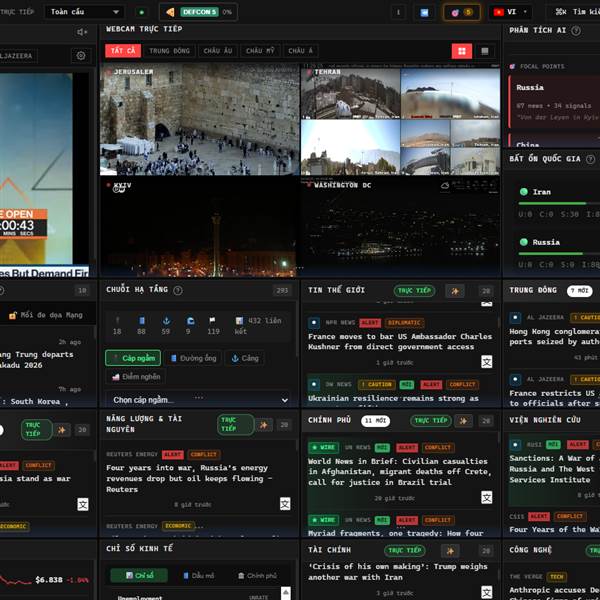Viewport: 600px width, 600px height.
Task: Click the DEFCON 5 status button
Action: tap(198, 12)
